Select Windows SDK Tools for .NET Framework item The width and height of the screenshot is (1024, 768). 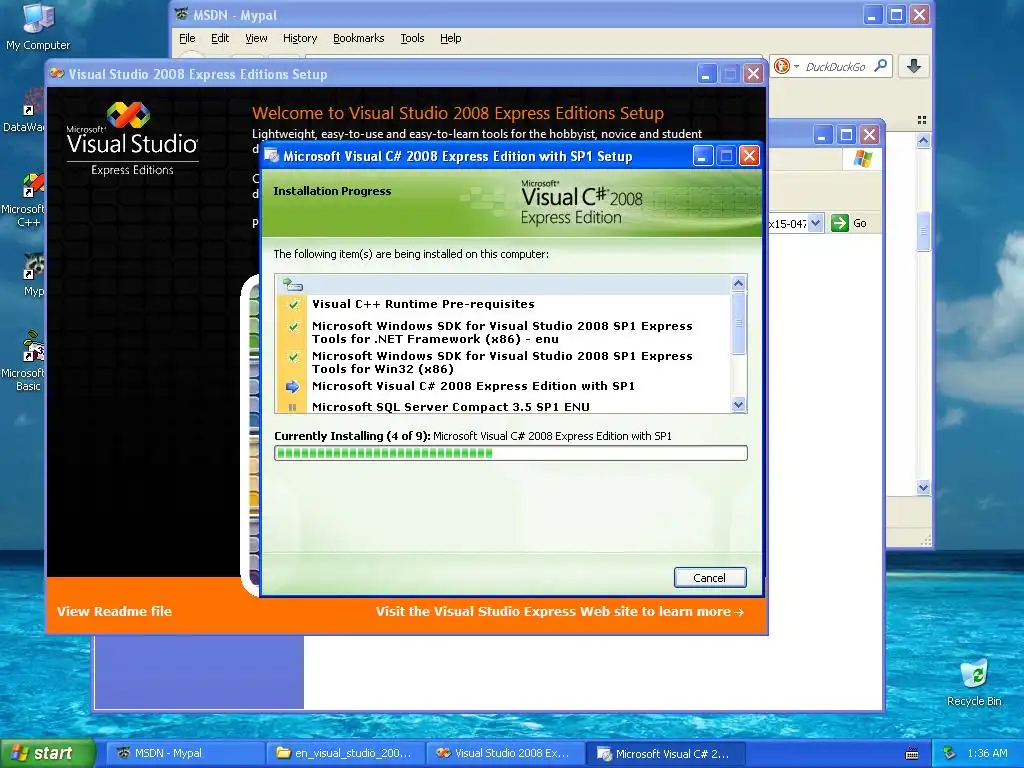click(x=502, y=332)
